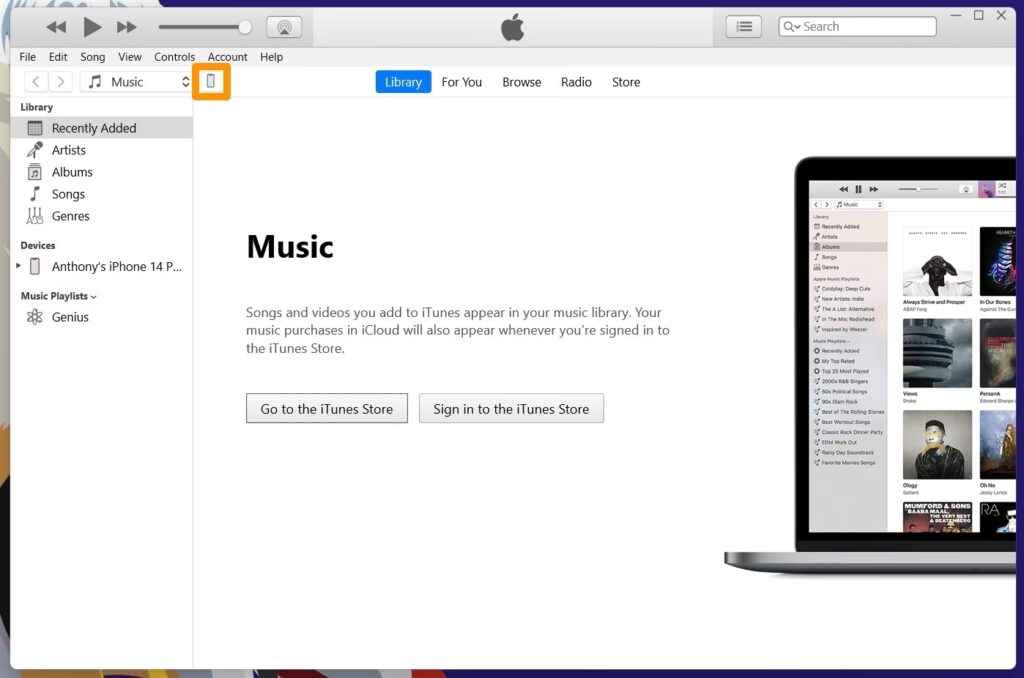Open the Up Next list view icon
1024x678 pixels.
tap(743, 27)
